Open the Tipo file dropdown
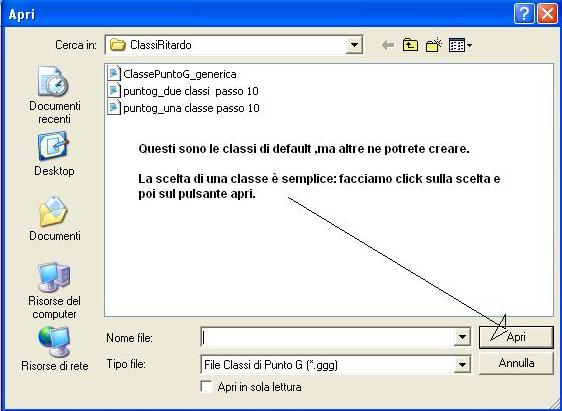The image size is (562, 411). 462,365
